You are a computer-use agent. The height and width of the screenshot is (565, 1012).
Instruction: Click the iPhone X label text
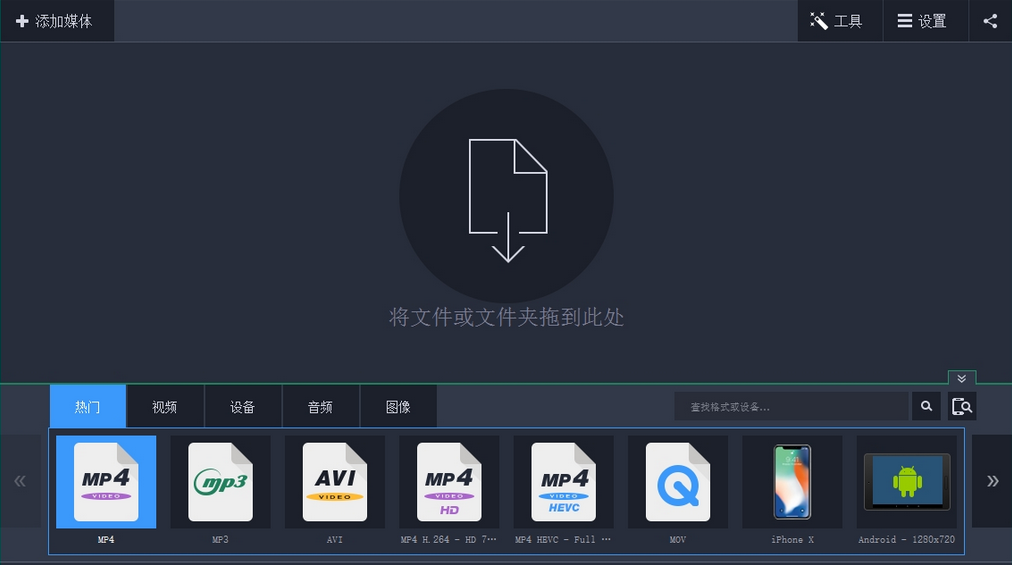click(x=792, y=539)
